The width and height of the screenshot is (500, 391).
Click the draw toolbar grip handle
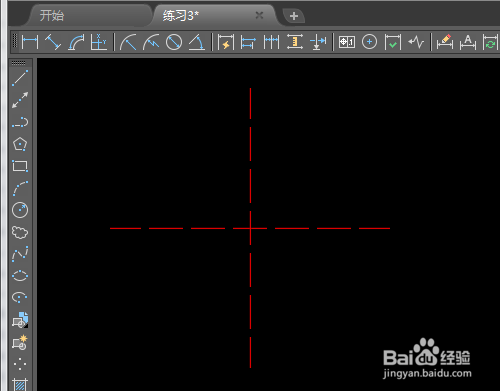tap(18, 63)
